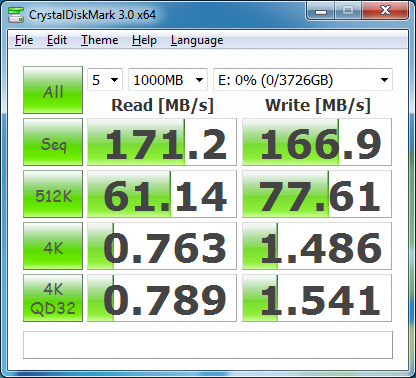Start the 4K QD32 test
416x378 pixels.
[x=53, y=298]
